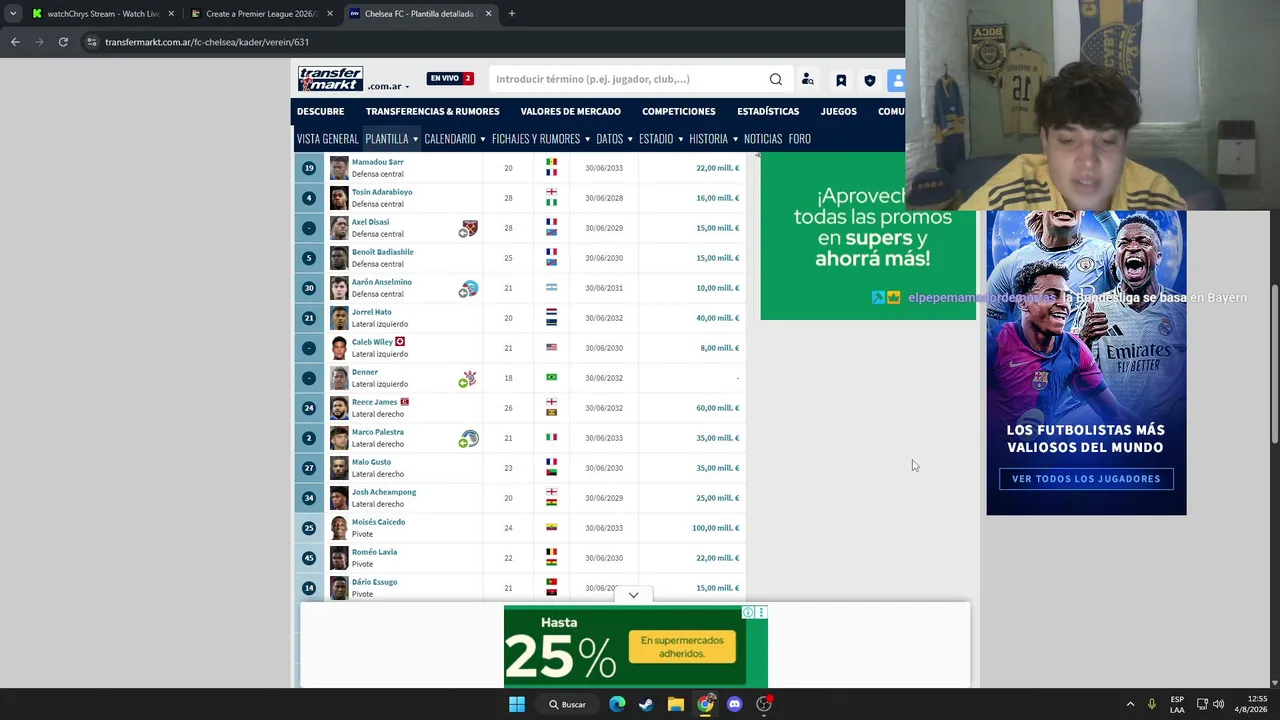
Task: Click Aarón Anselmino's loan club crest
Action: [469, 288]
